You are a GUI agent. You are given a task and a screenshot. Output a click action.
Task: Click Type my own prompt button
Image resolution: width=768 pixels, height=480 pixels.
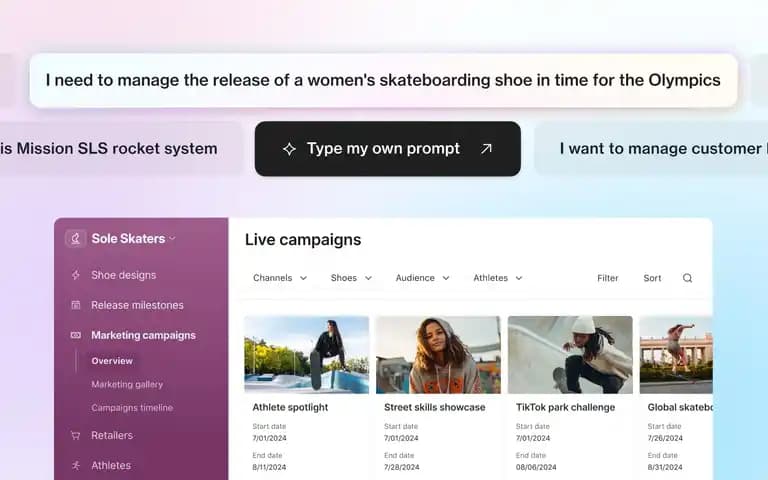[x=387, y=149]
